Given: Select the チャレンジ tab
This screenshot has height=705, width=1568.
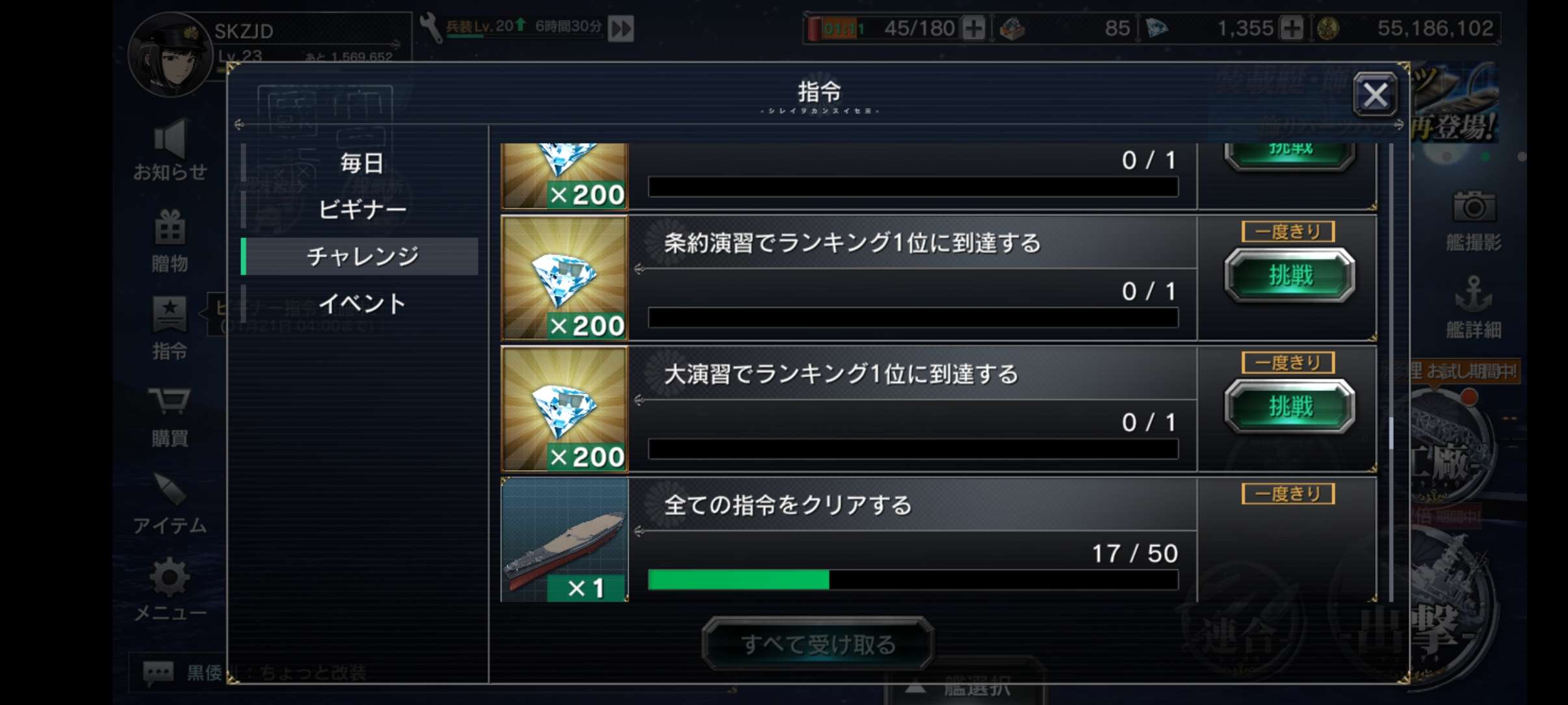Looking at the screenshot, I should click(360, 256).
